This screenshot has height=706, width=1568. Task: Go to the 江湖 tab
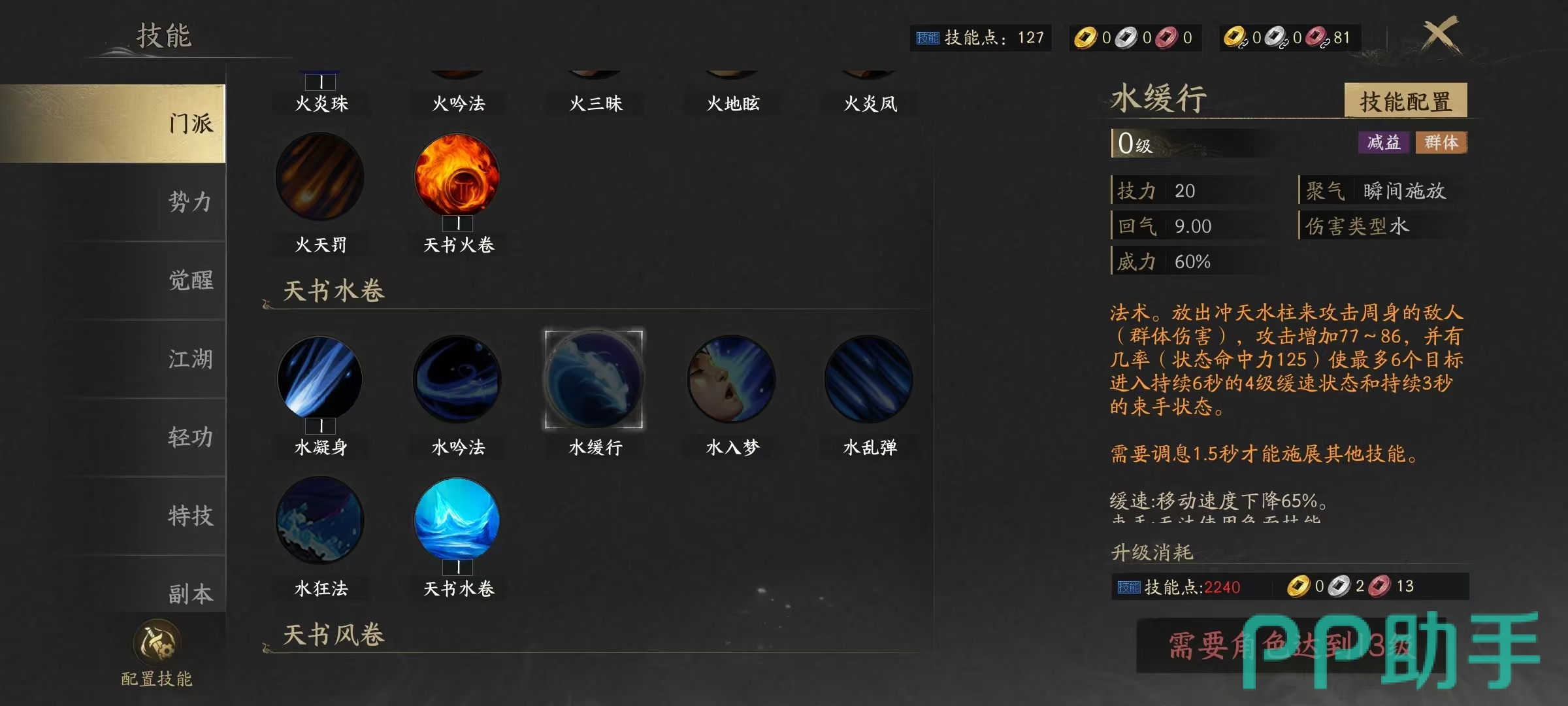click(191, 358)
